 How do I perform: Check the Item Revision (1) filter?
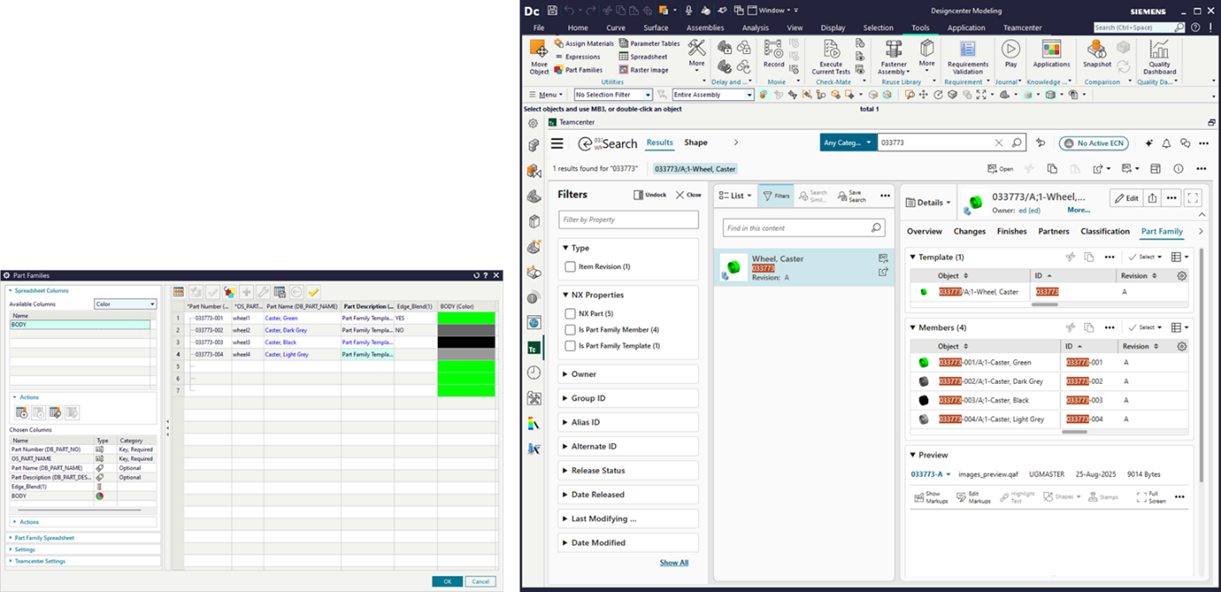click(570, 267)
